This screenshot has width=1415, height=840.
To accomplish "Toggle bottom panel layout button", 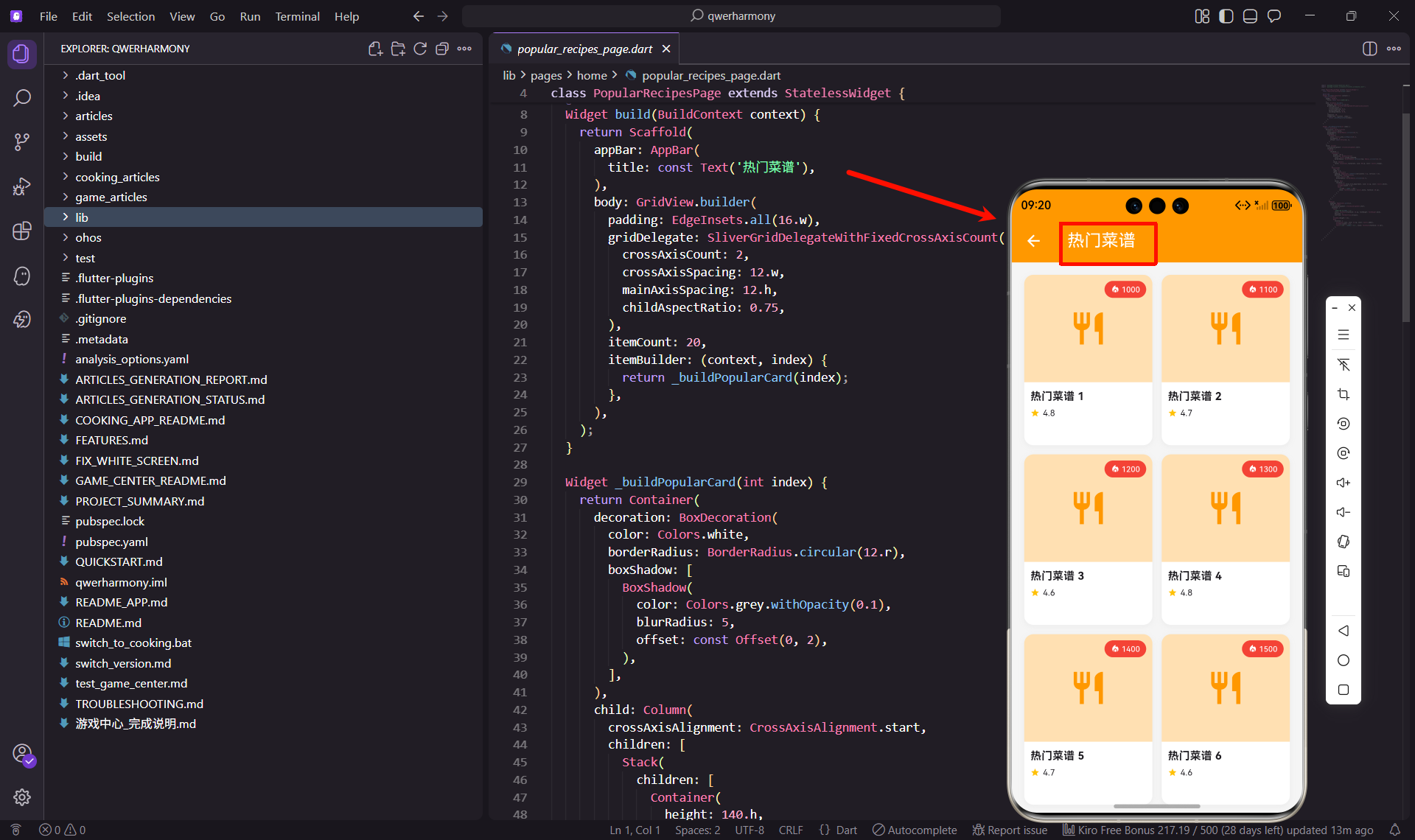I will [x=1250, y=16].
